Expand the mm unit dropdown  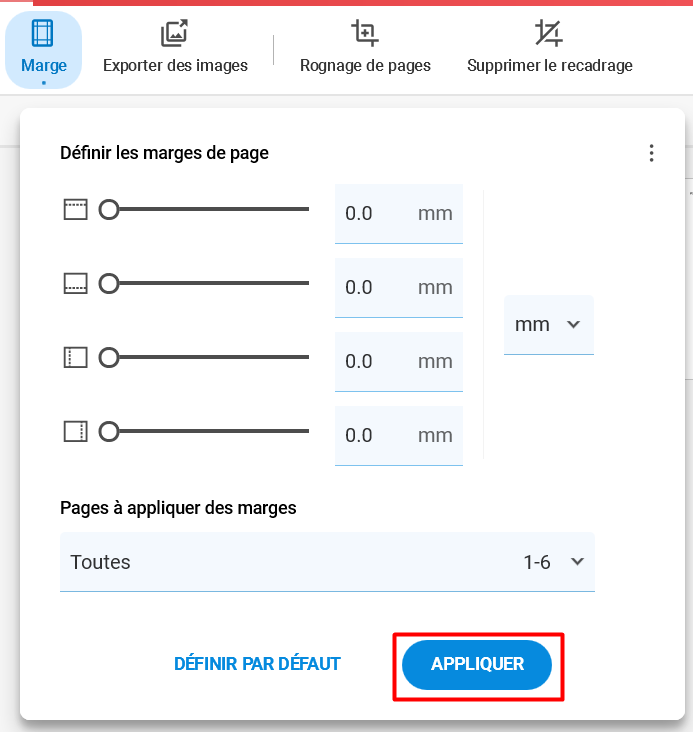pos(549,325)
